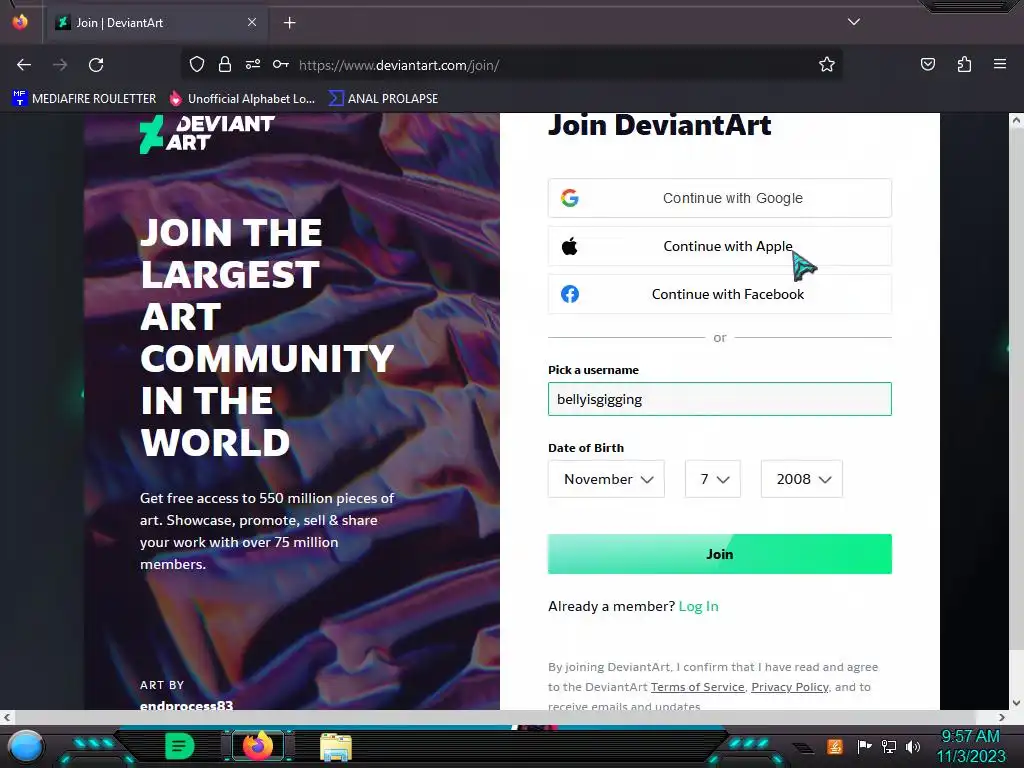Viewport: 1024px width, 768px height.
Task: Open the day dropdown showing 7
Action: tap(712, 479)
